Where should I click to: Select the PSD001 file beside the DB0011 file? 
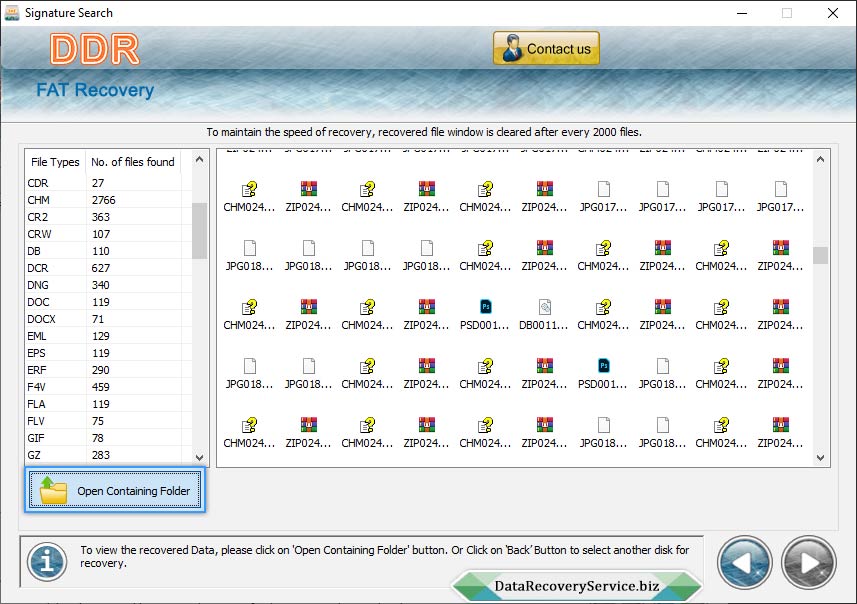(485, 315)
